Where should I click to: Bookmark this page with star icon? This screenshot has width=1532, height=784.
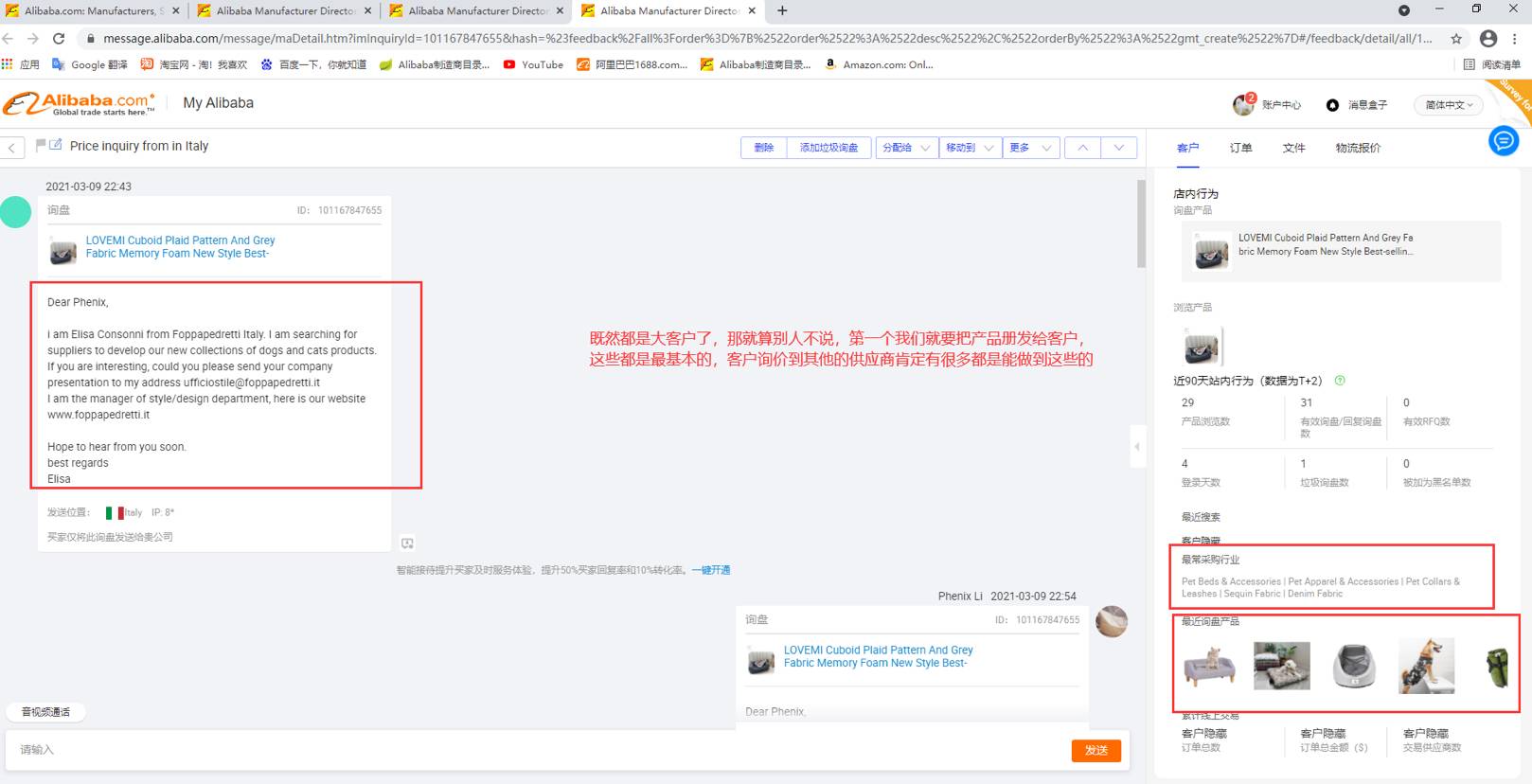pos(1456,39)
